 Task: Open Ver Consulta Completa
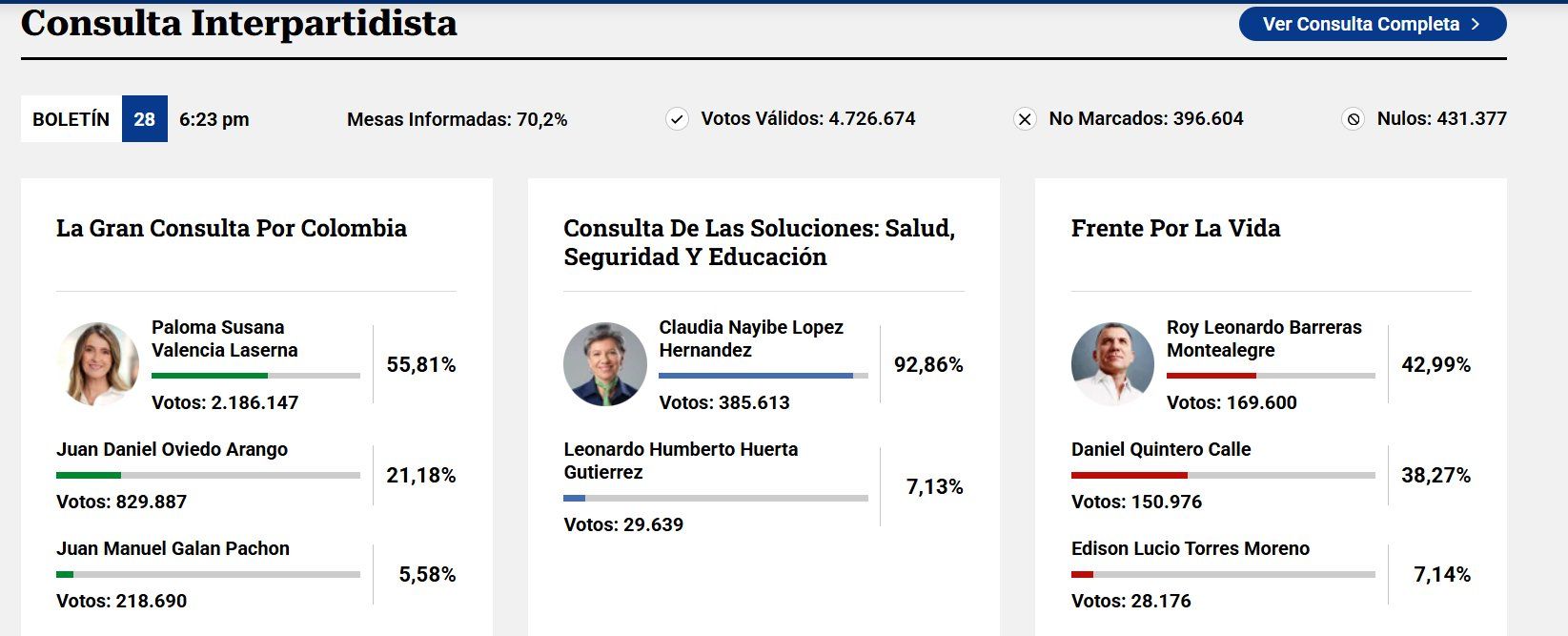pyautogui.click(x=1373, y=24)
